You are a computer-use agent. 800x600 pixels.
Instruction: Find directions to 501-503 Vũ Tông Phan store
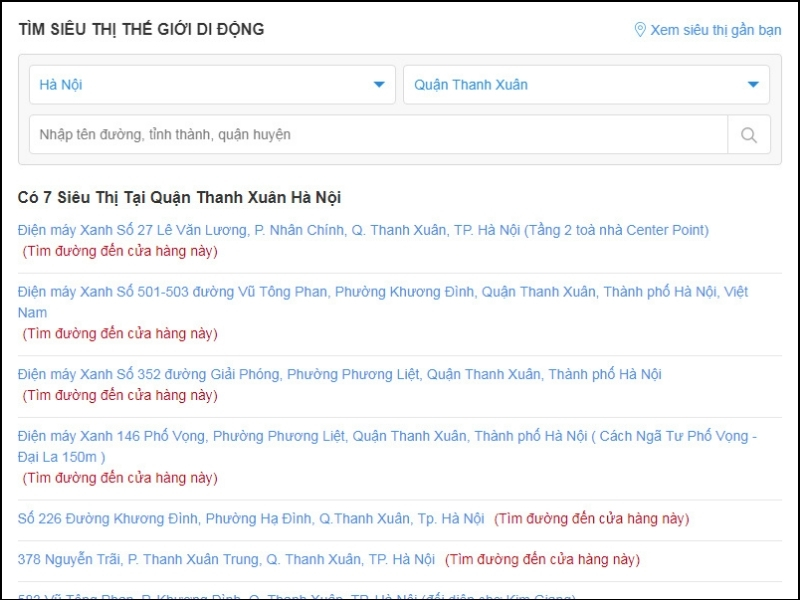[120, 333]
